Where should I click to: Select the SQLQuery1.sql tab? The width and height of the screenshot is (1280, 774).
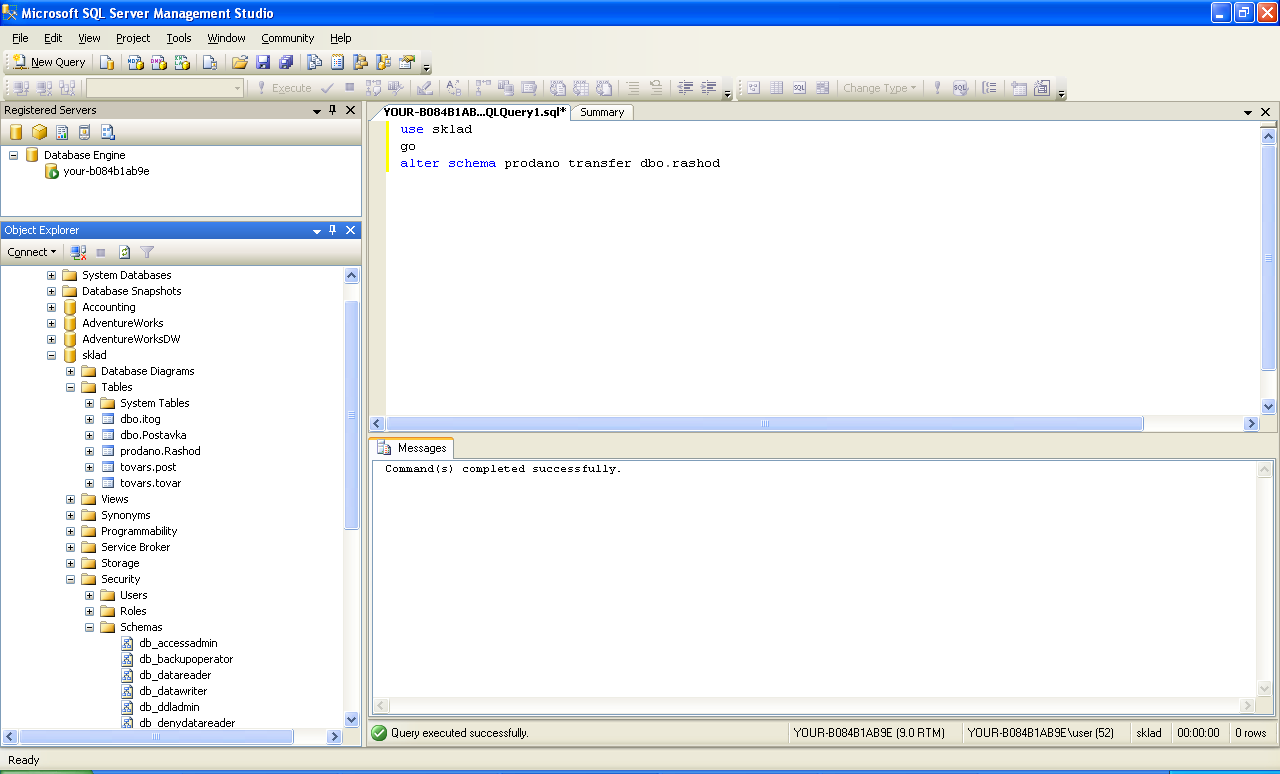474,112
